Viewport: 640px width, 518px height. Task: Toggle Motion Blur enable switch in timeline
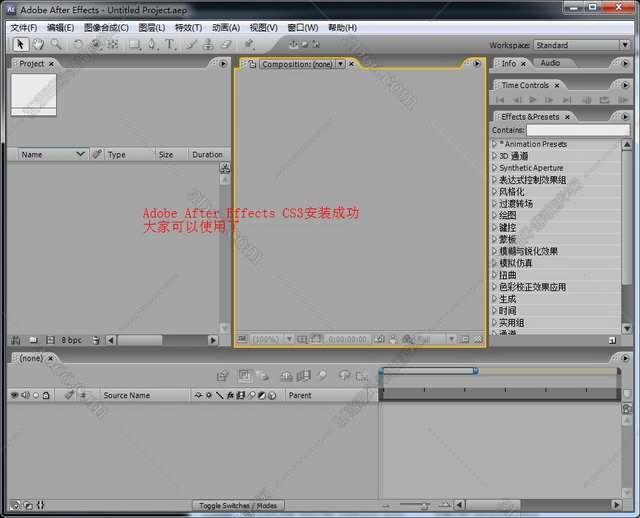tap(322, 375)
